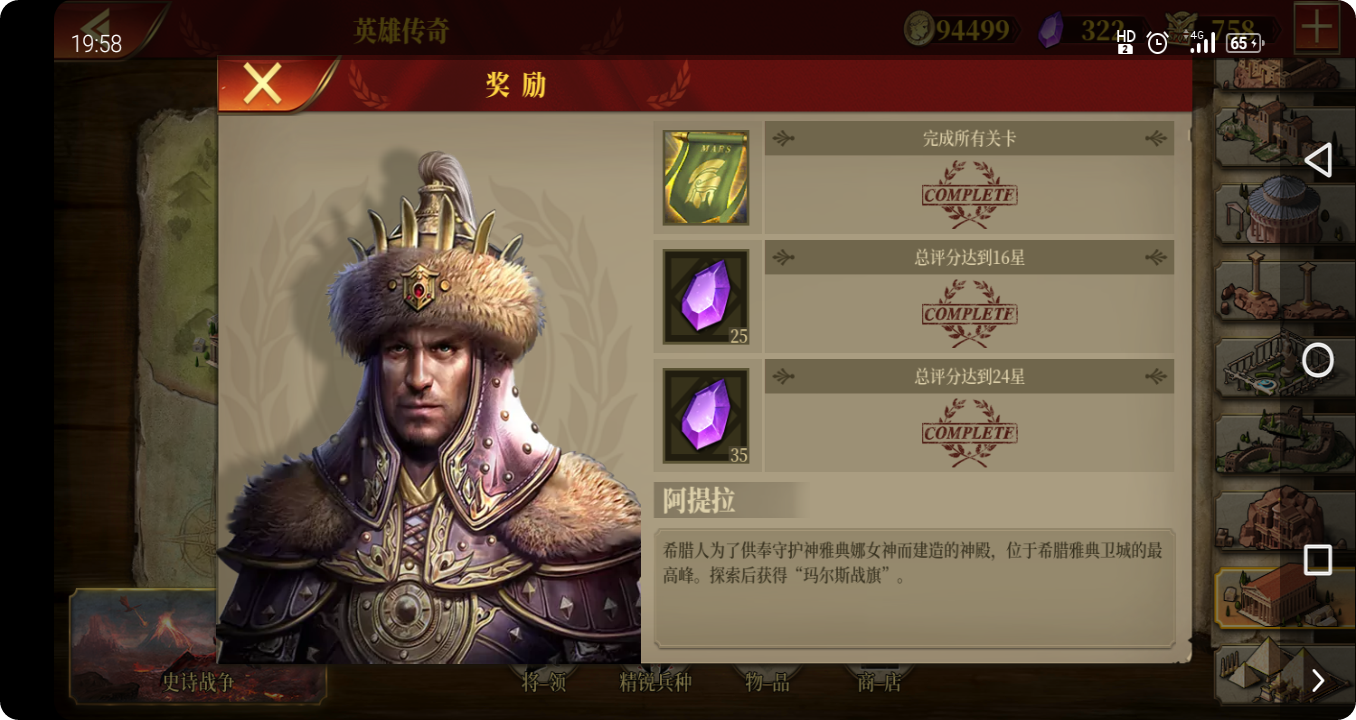The height and width of the screenshot is (720, 1356).
Task: Open the 商店 shop tab
Action: pos(879,683)
